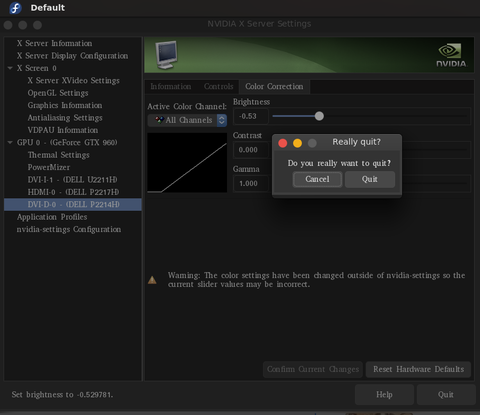Screen dimensions: 480x415
Task: Click the gamma curve preview graph
Action: 187,163
